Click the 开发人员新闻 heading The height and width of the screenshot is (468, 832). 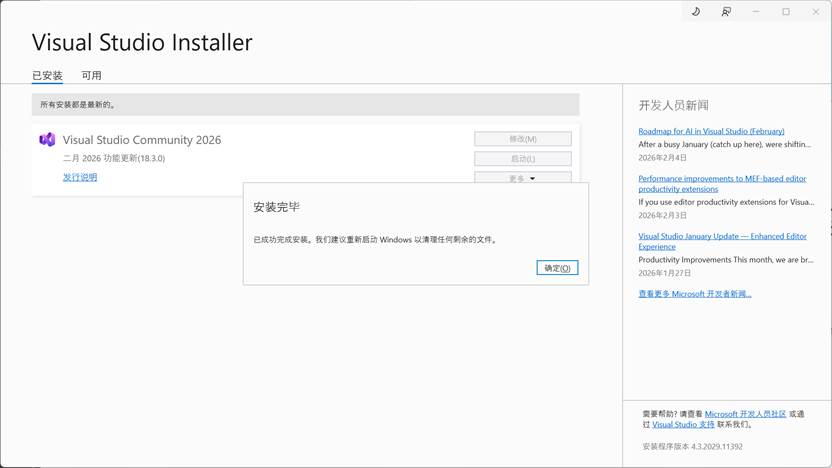[673, 105]
